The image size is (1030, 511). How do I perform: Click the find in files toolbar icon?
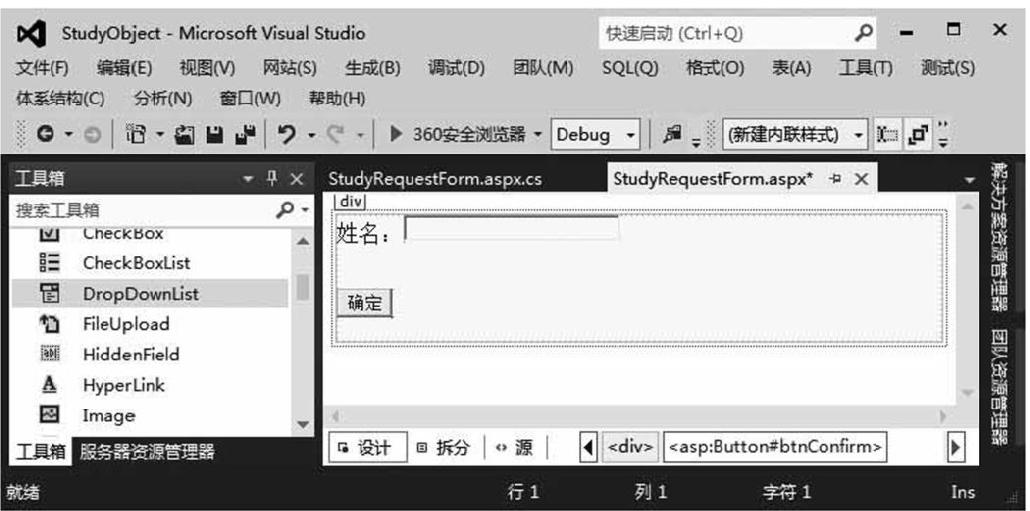(671, 134)
